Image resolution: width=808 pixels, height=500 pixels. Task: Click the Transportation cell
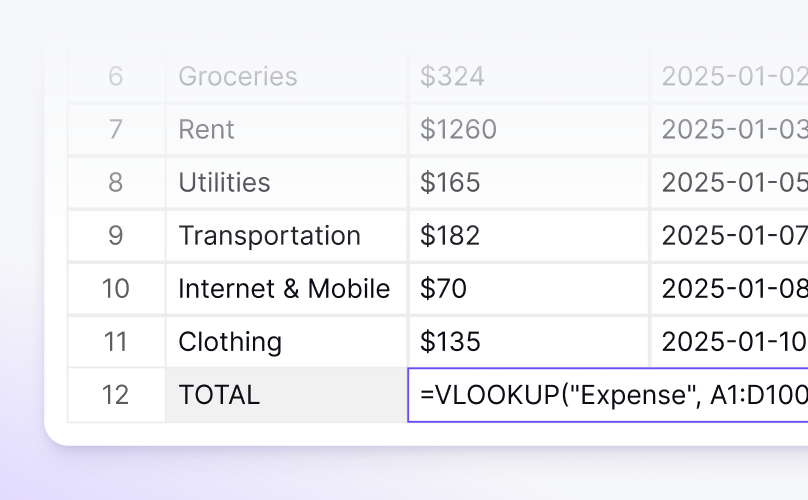(286, 236)
